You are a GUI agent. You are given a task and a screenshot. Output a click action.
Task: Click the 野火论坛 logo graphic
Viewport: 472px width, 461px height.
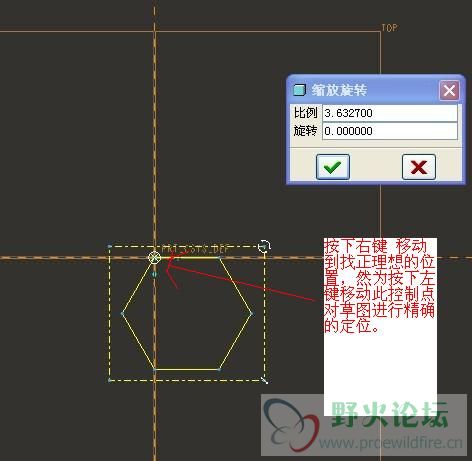click(291, 424)
